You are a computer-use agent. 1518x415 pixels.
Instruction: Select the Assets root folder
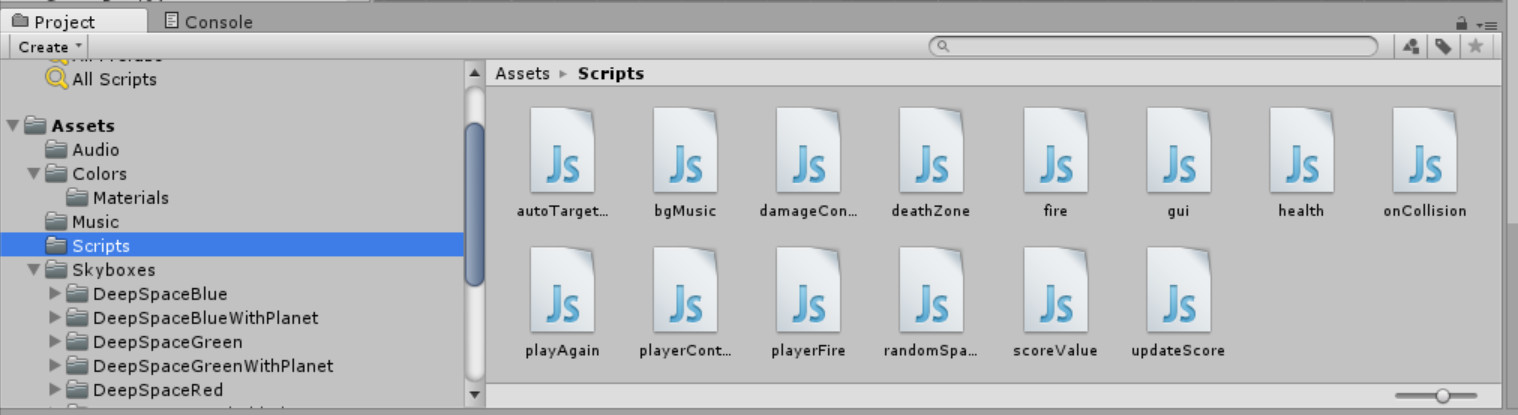pyautogui.click(x=70, y=126)
